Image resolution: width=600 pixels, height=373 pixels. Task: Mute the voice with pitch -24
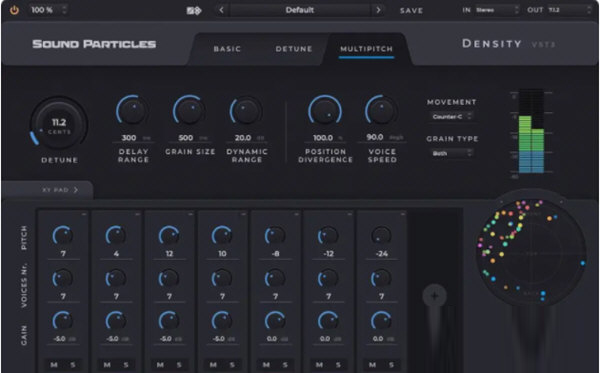click(x=372, y=365)
